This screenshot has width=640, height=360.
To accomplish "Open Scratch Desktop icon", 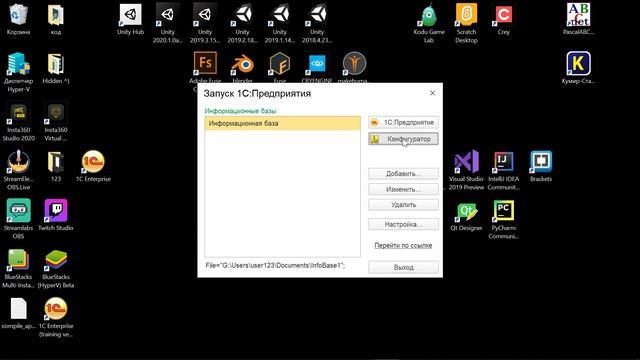I will (467, 24).
